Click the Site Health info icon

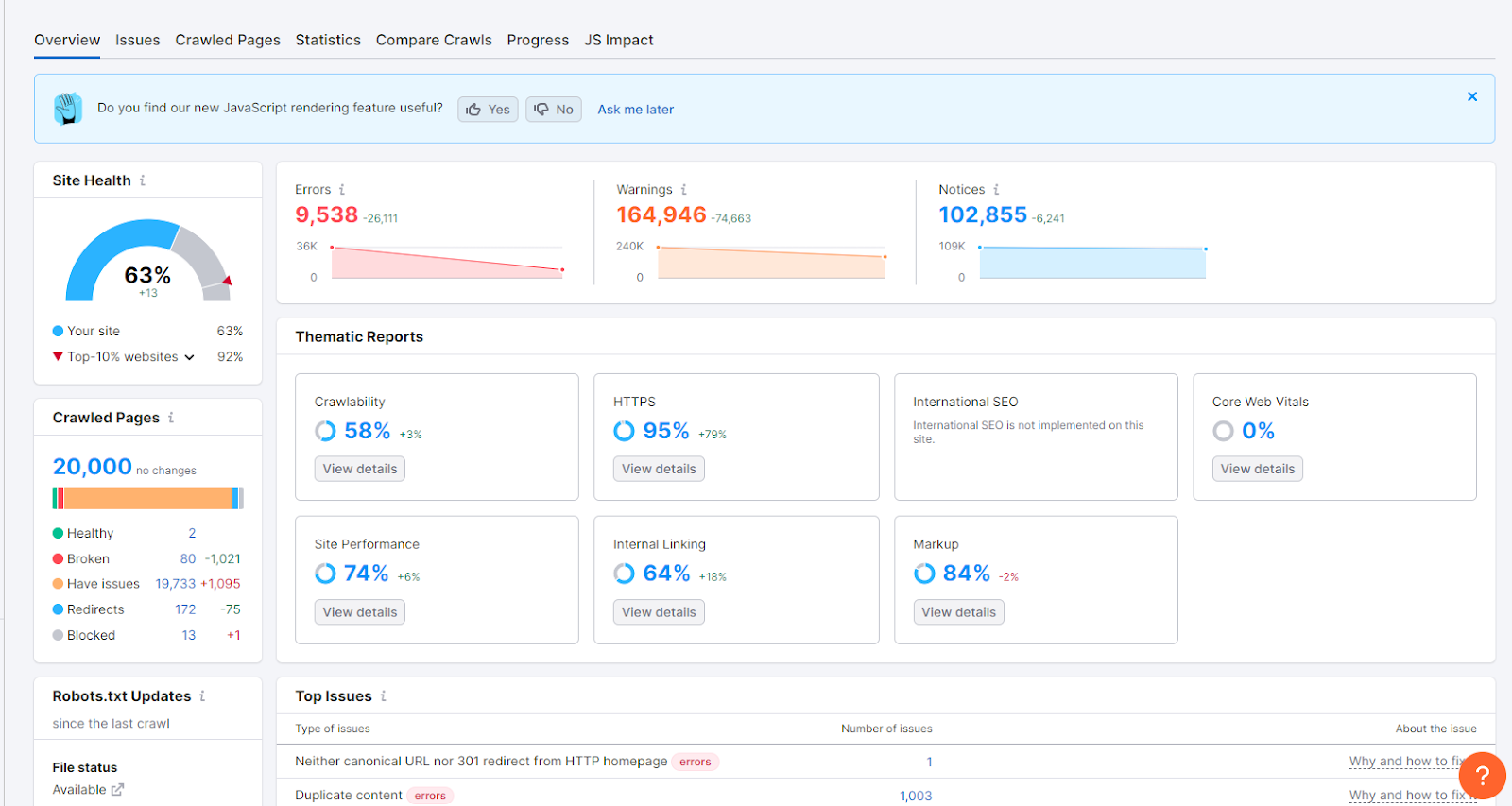coord(143,180)
